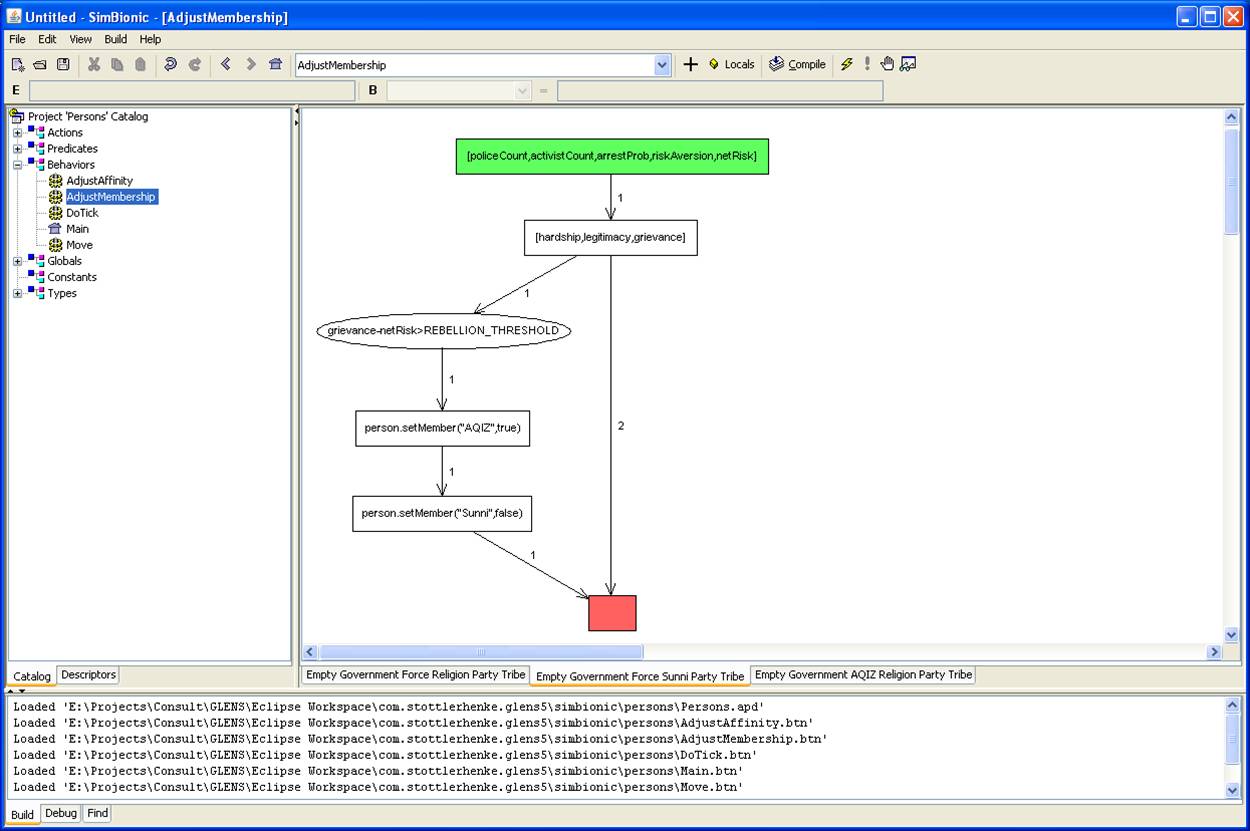
Task: Open the View menu
Action: pyautogui.click(x=80, y=39)
